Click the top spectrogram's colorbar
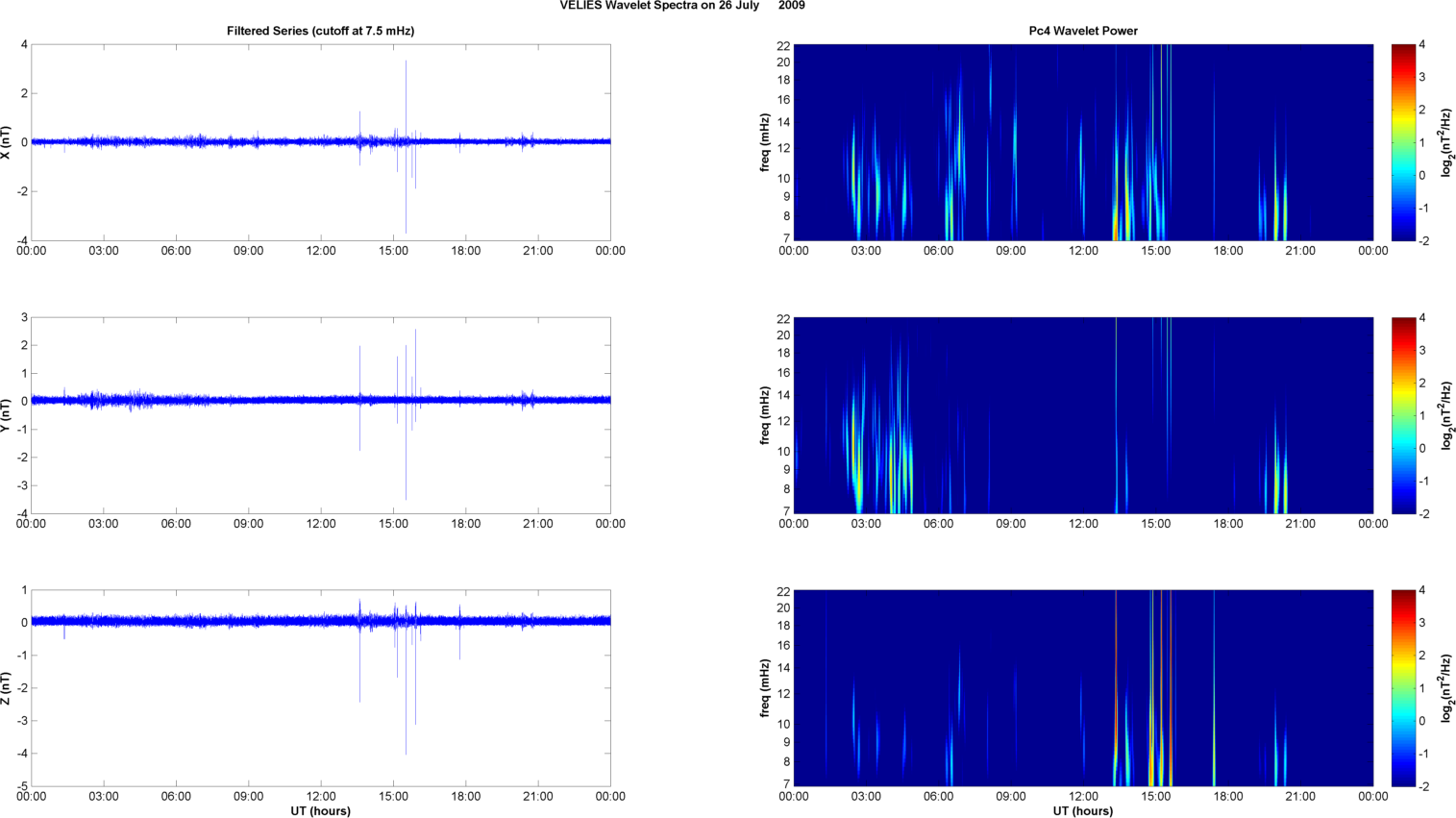1456x818 pixels. point(1403,142)
